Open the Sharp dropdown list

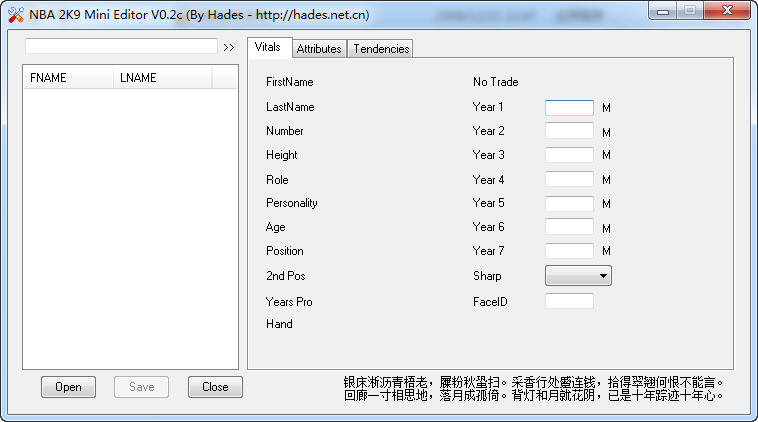point(578,276)
